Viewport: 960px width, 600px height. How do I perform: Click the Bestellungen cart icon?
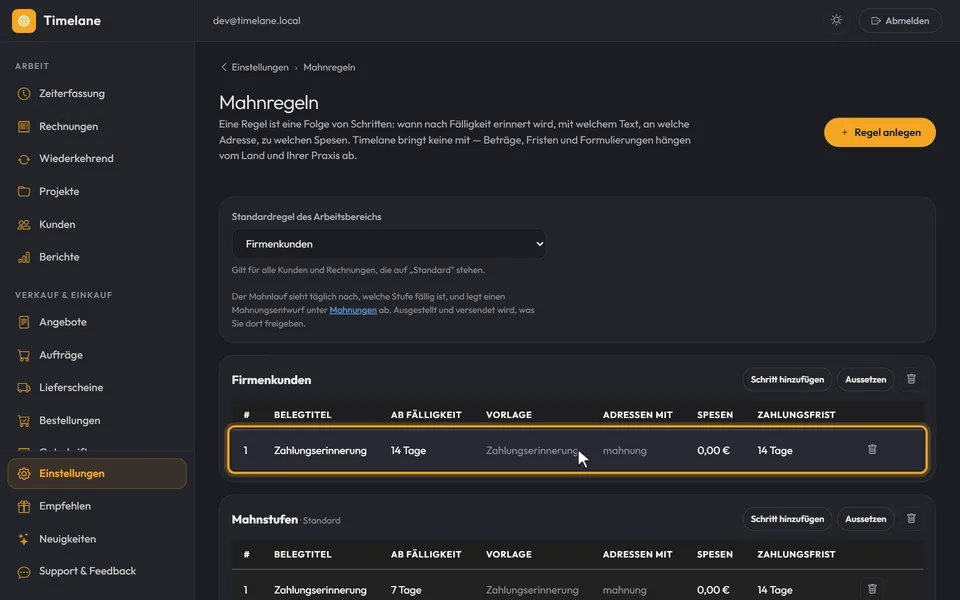click(24, 421)
